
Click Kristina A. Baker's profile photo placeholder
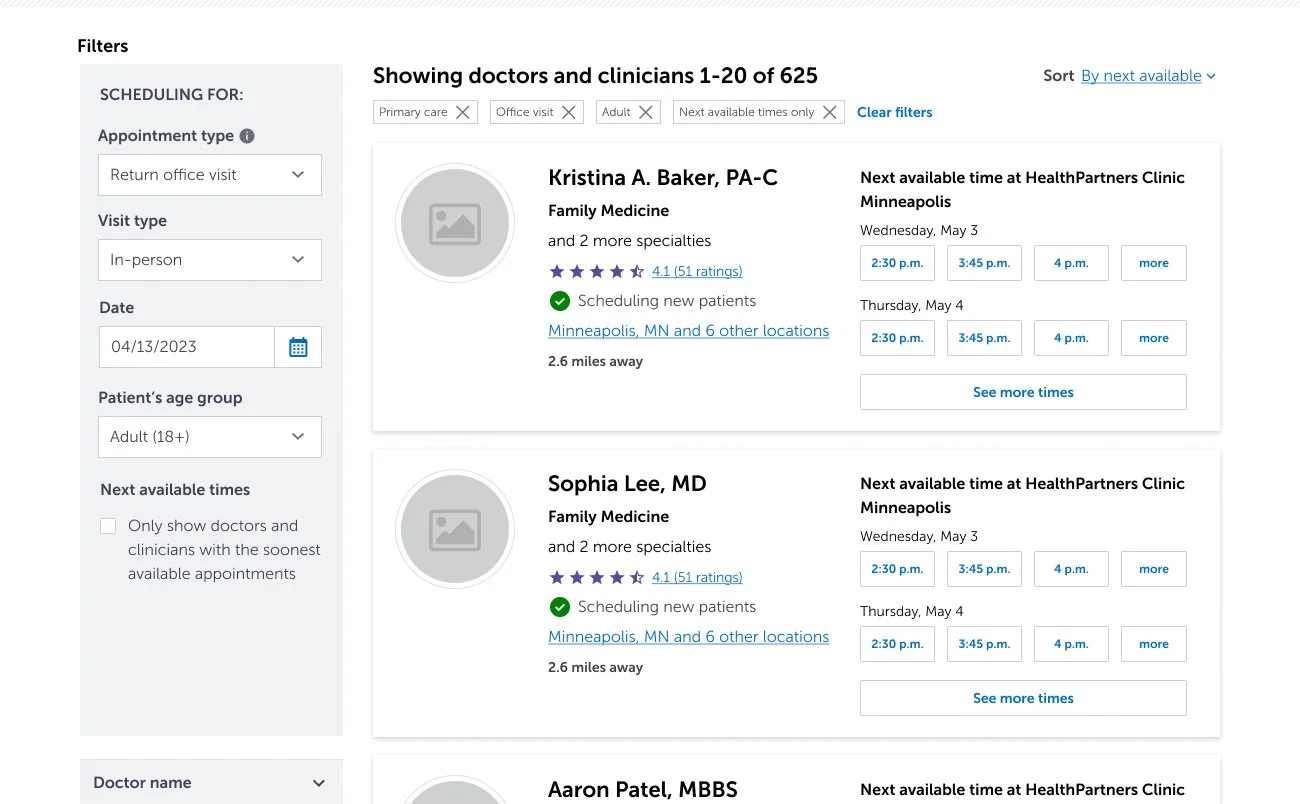[x=455, y=224]
